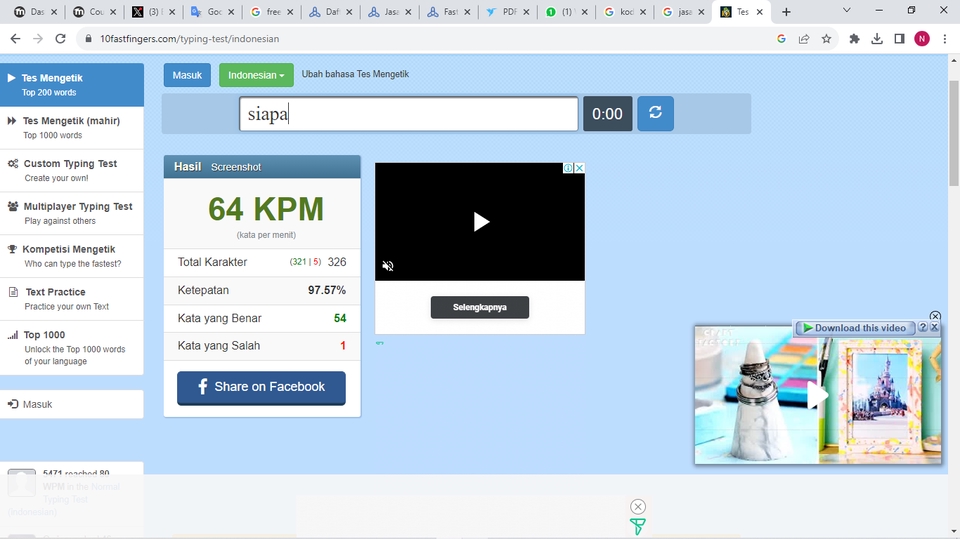Open the profile avatar N
This screenshot has height=539, width=960.
[x=922, y=39]
